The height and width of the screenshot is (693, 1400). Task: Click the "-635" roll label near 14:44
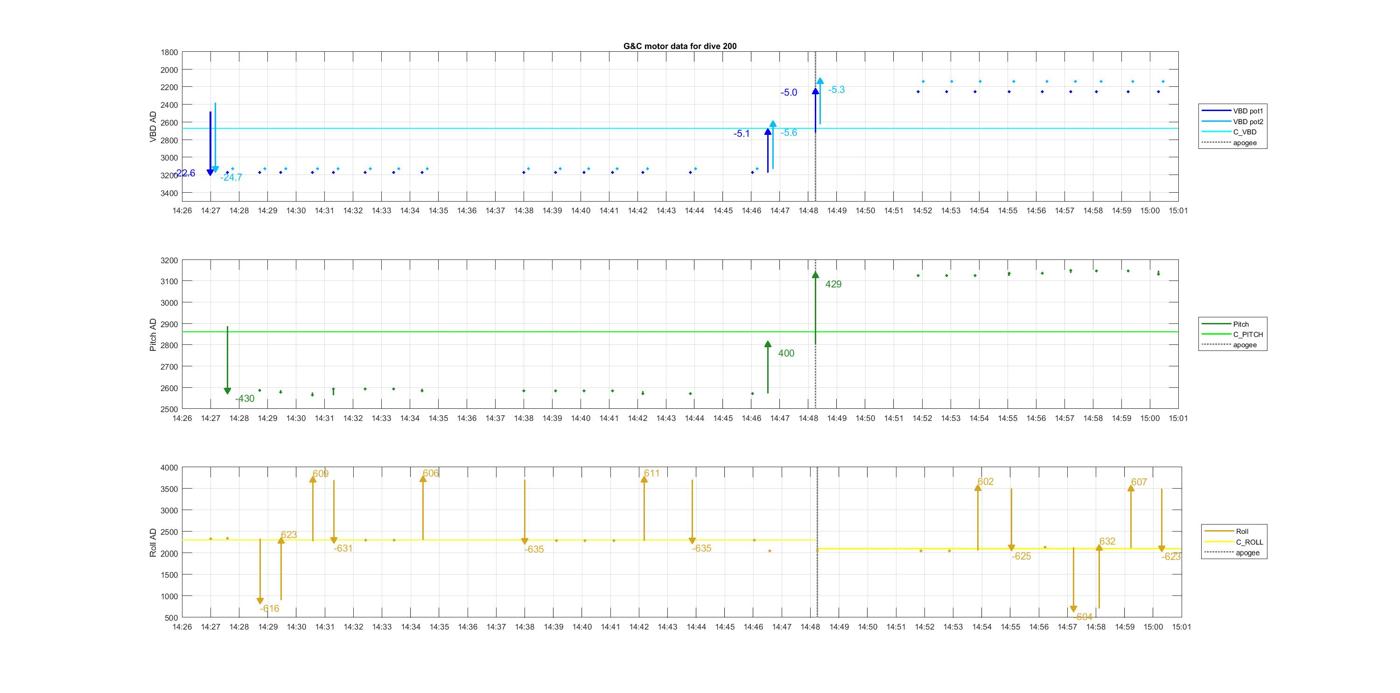point(702,548)
